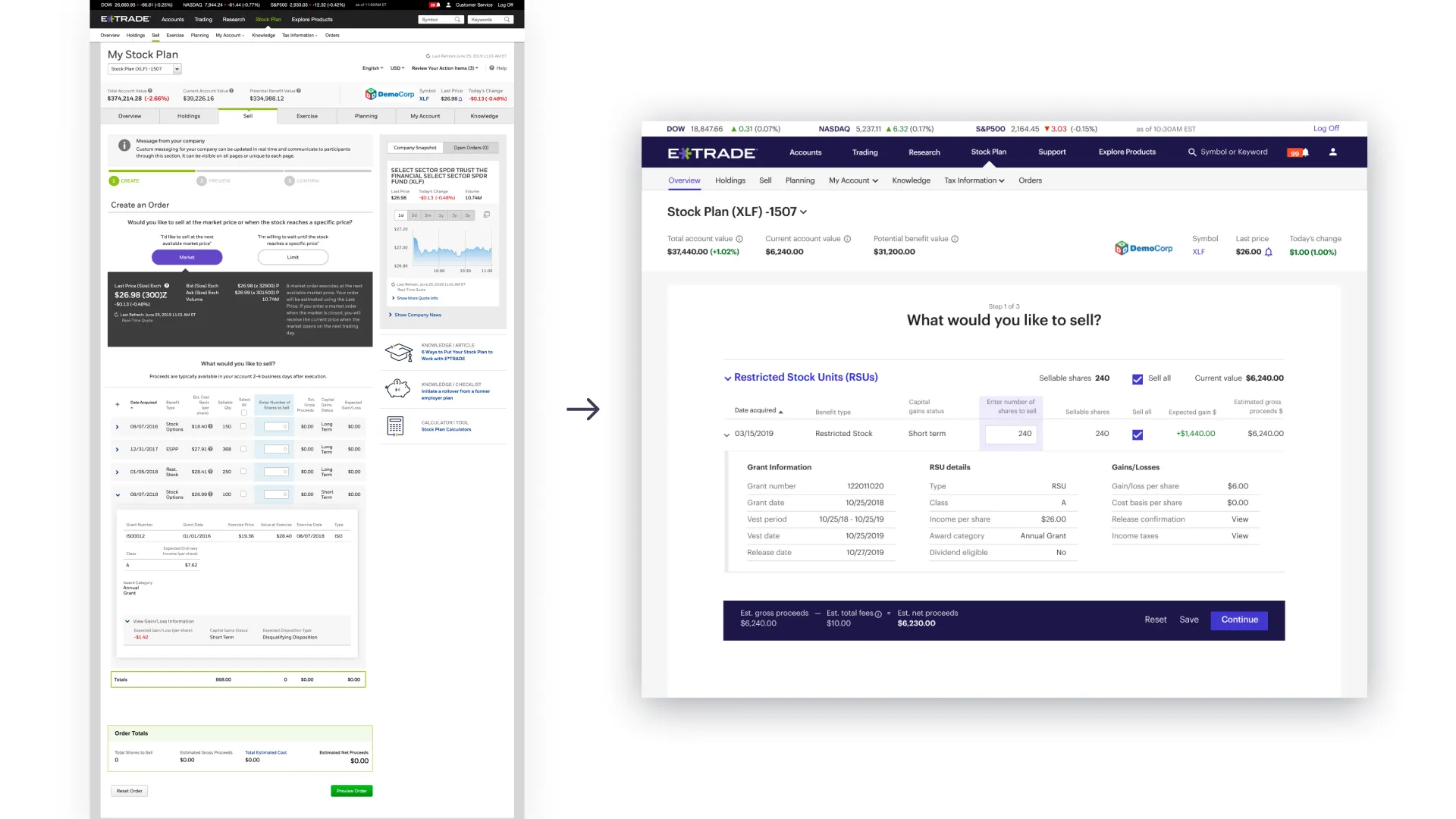
Task: Expand the Tax Information submenu
Action: pos(974,180)
